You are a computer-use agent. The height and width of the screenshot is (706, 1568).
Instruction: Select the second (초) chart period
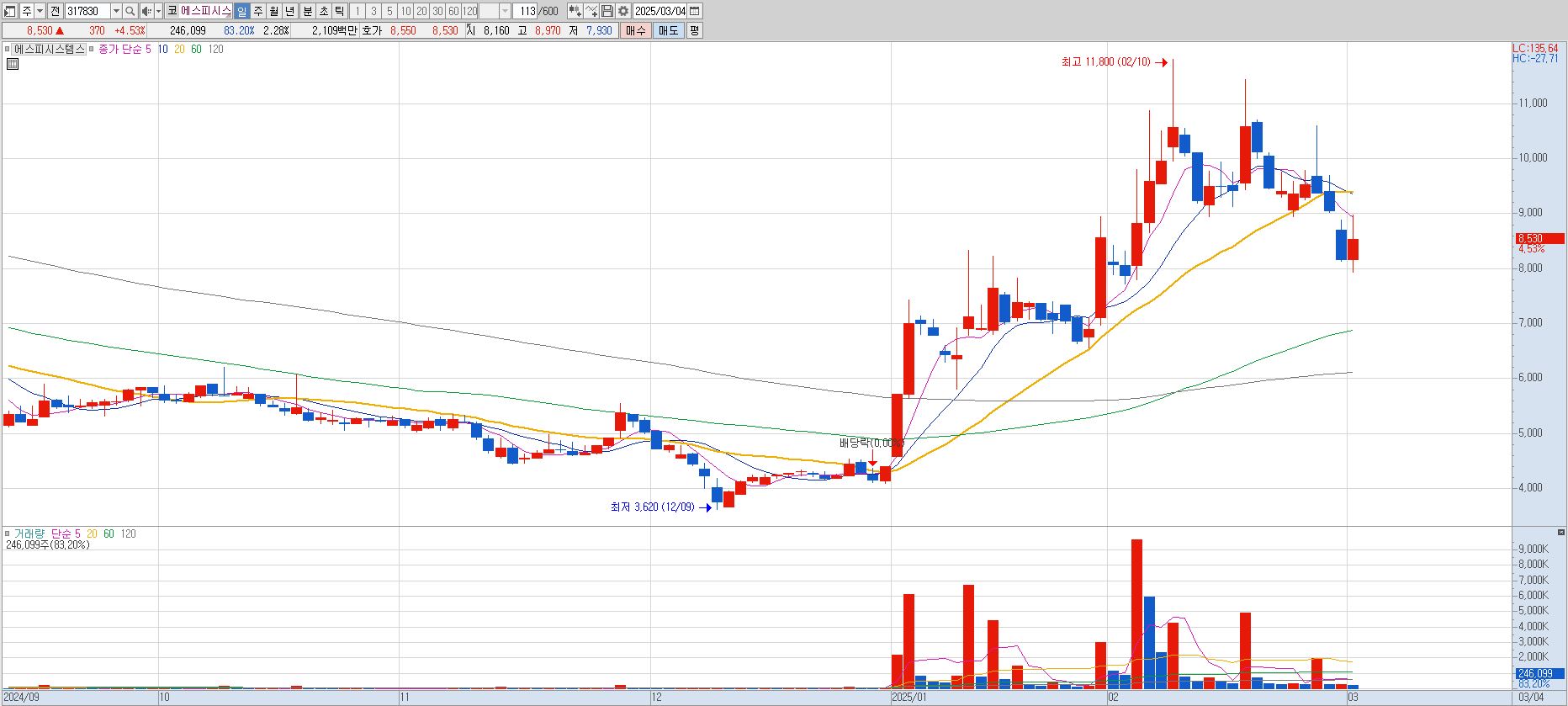coord(323,11)
